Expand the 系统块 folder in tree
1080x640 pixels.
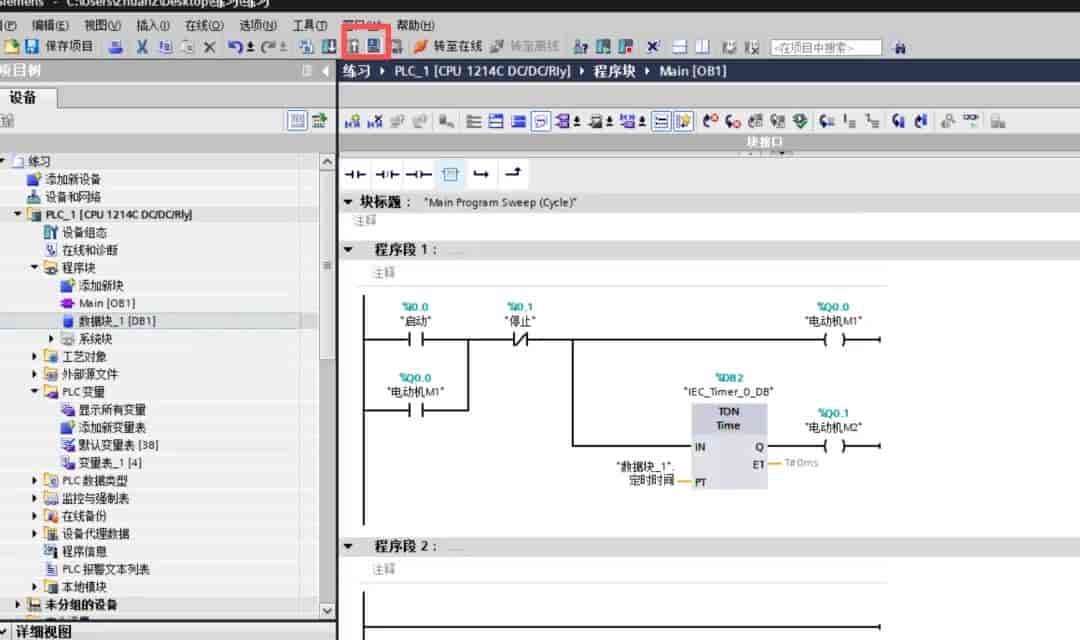tap(51, 339)
